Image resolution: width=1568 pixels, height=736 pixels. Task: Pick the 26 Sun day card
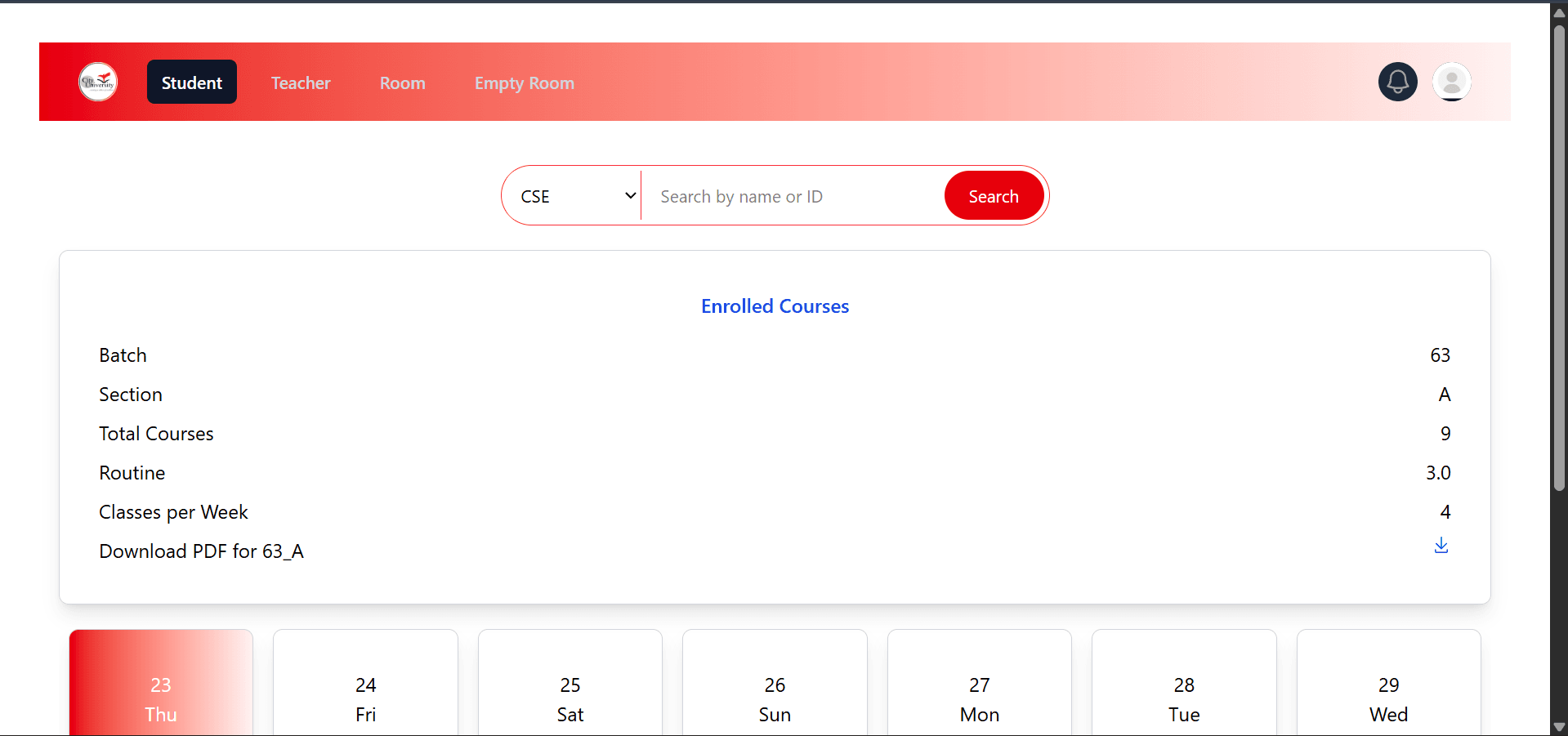tap(775, 698)
